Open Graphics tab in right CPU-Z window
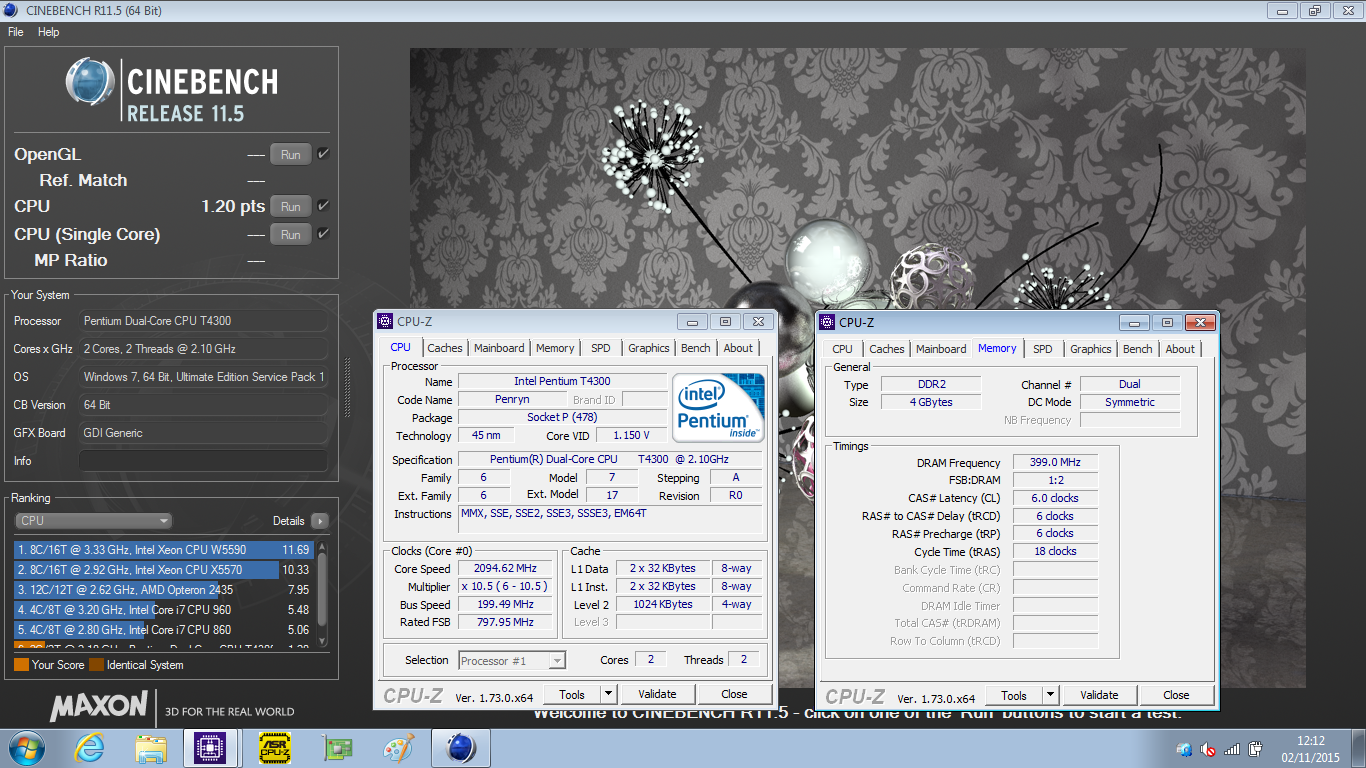 point(1091,349)
